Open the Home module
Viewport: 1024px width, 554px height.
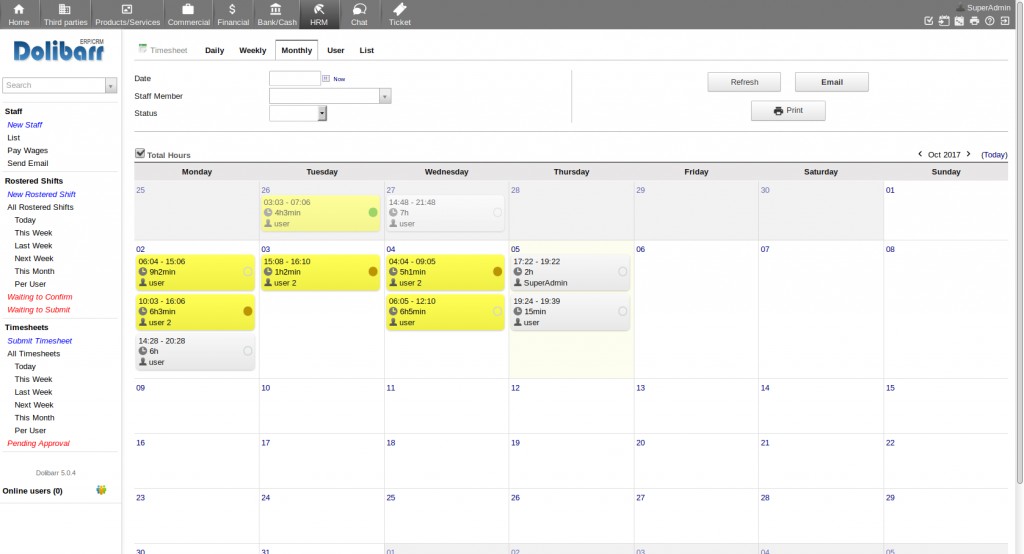19,14
